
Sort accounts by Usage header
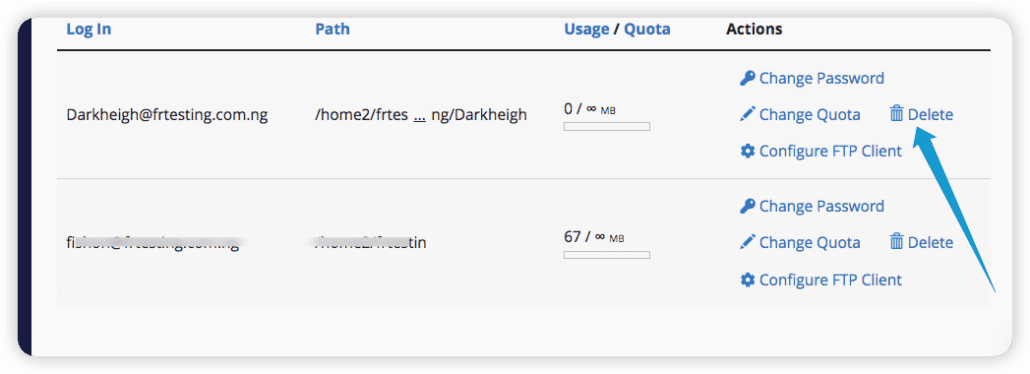[587, 30]
